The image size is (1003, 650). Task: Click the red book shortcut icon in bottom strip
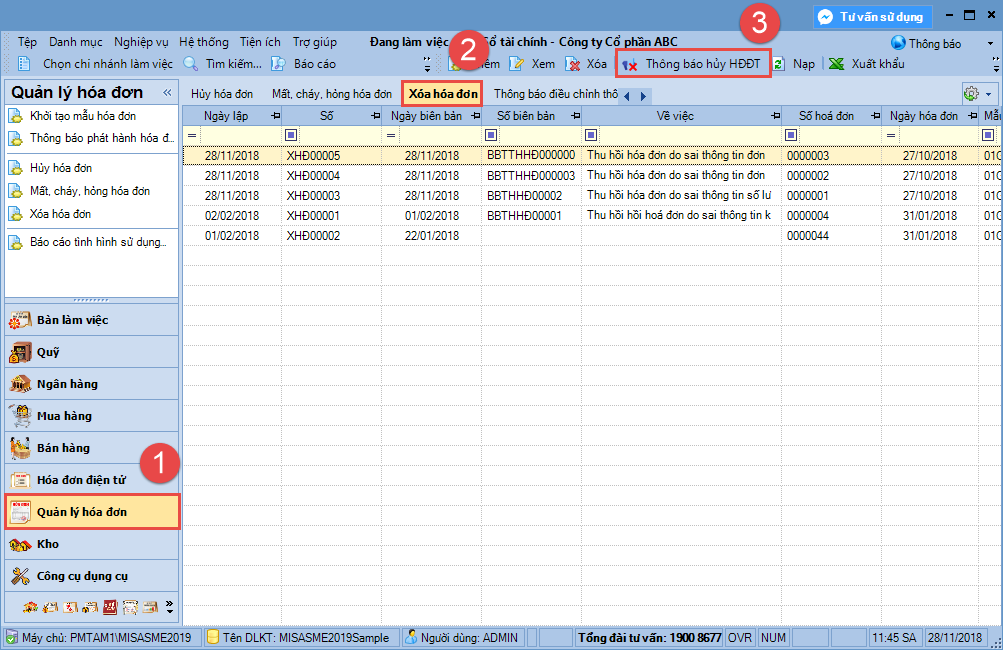[110, 607]
